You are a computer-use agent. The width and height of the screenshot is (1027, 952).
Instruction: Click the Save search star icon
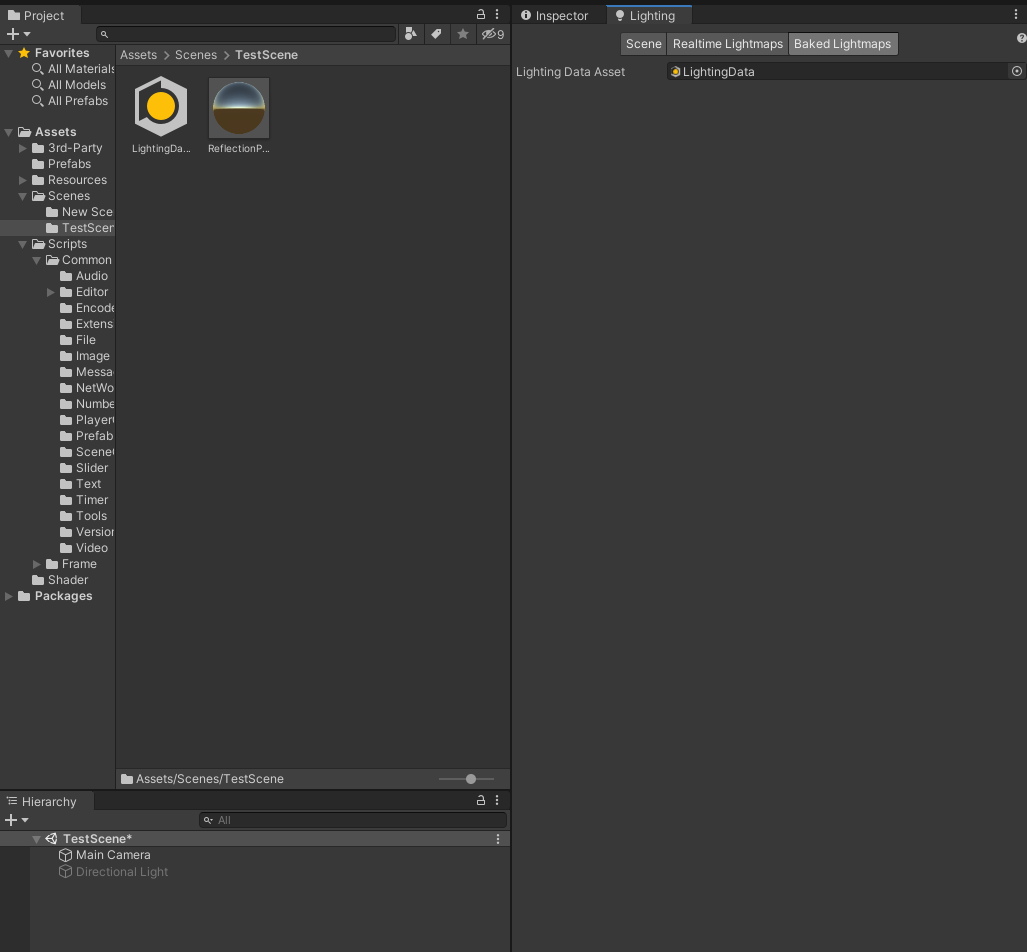462,34
